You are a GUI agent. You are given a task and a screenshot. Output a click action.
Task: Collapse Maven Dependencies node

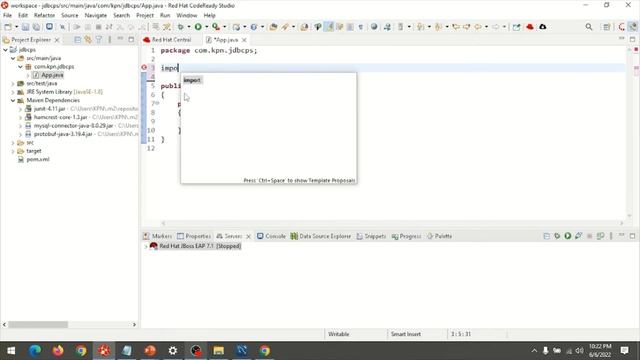coord(13,100)
